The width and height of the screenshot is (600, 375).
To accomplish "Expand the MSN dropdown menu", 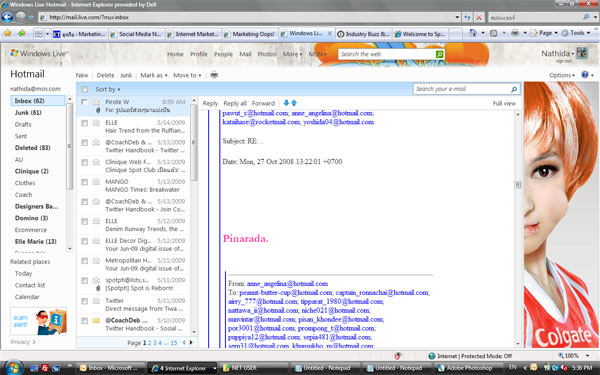I will 318,54.
